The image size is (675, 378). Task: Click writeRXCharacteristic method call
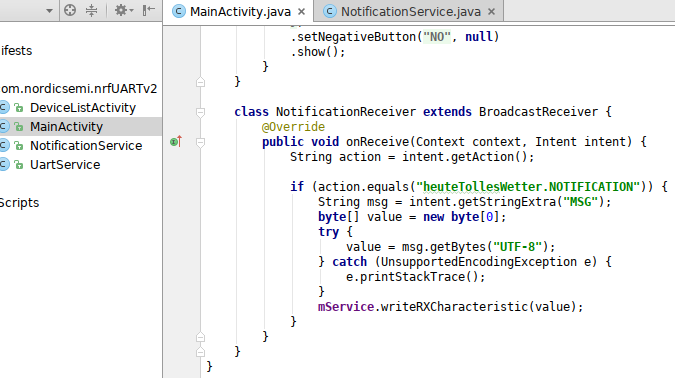[454, 307]
